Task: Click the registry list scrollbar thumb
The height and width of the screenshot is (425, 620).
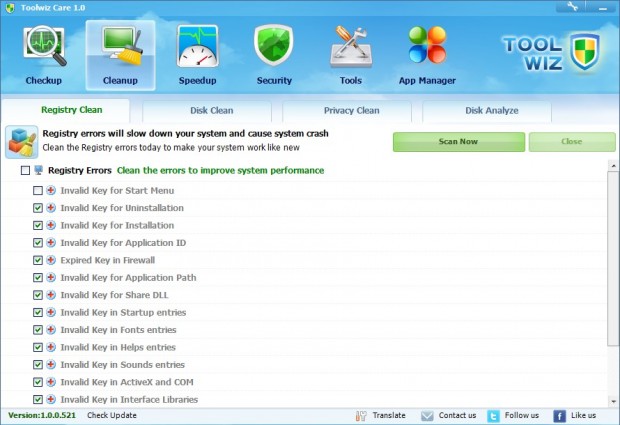Action: (x=613, y=259)
